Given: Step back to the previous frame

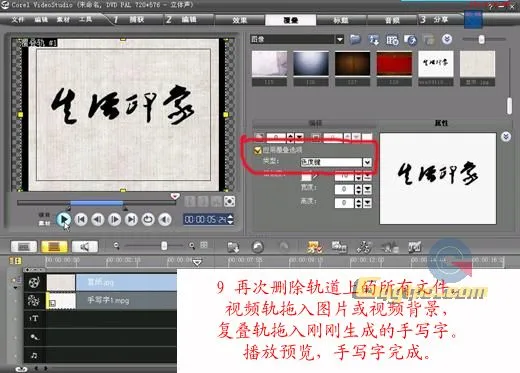Looking at the screenshot, I should pyautogui.click(x=98, y=219).
